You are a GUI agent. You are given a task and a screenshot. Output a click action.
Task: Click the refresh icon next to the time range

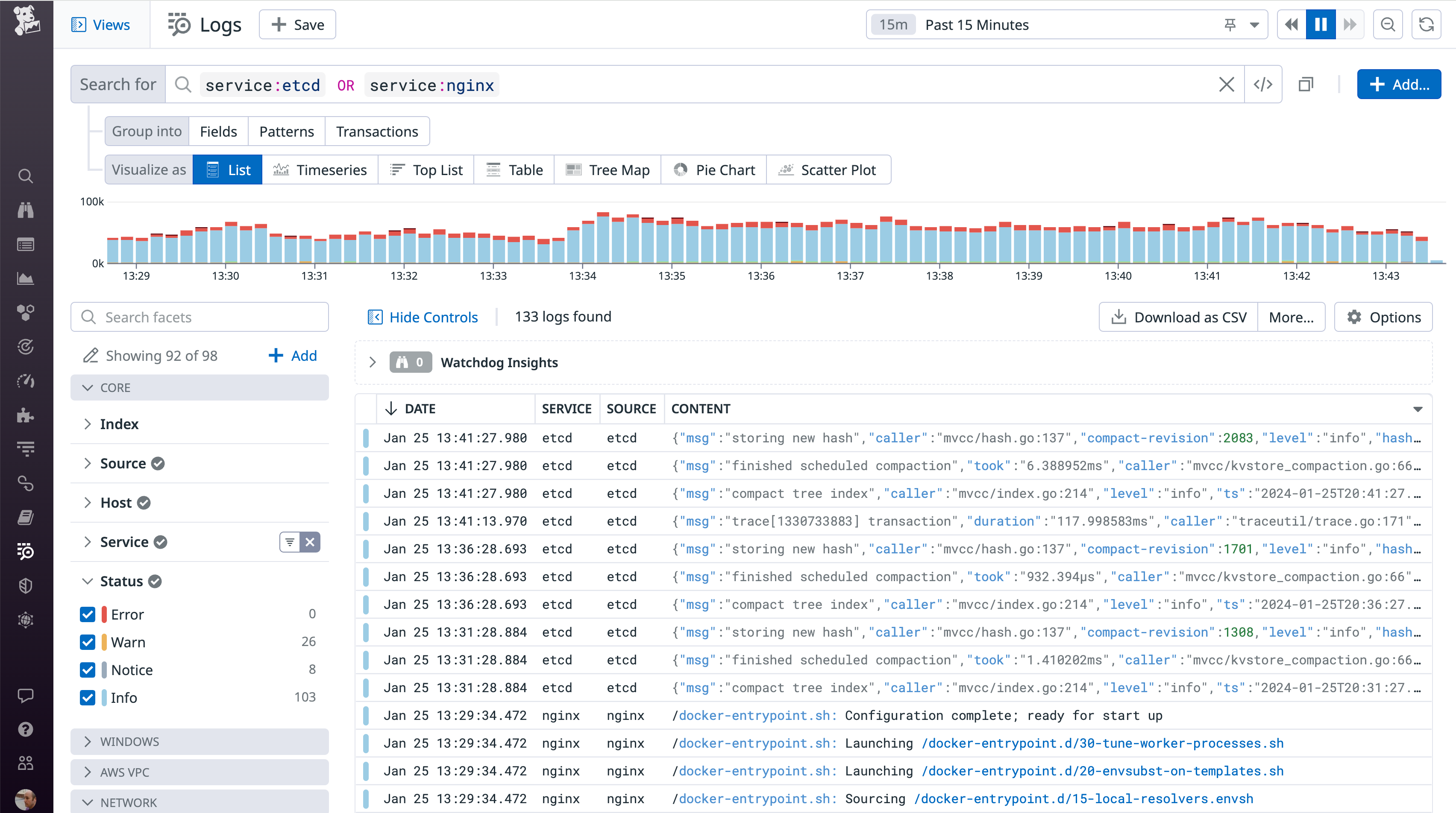tap(1426, 24)
